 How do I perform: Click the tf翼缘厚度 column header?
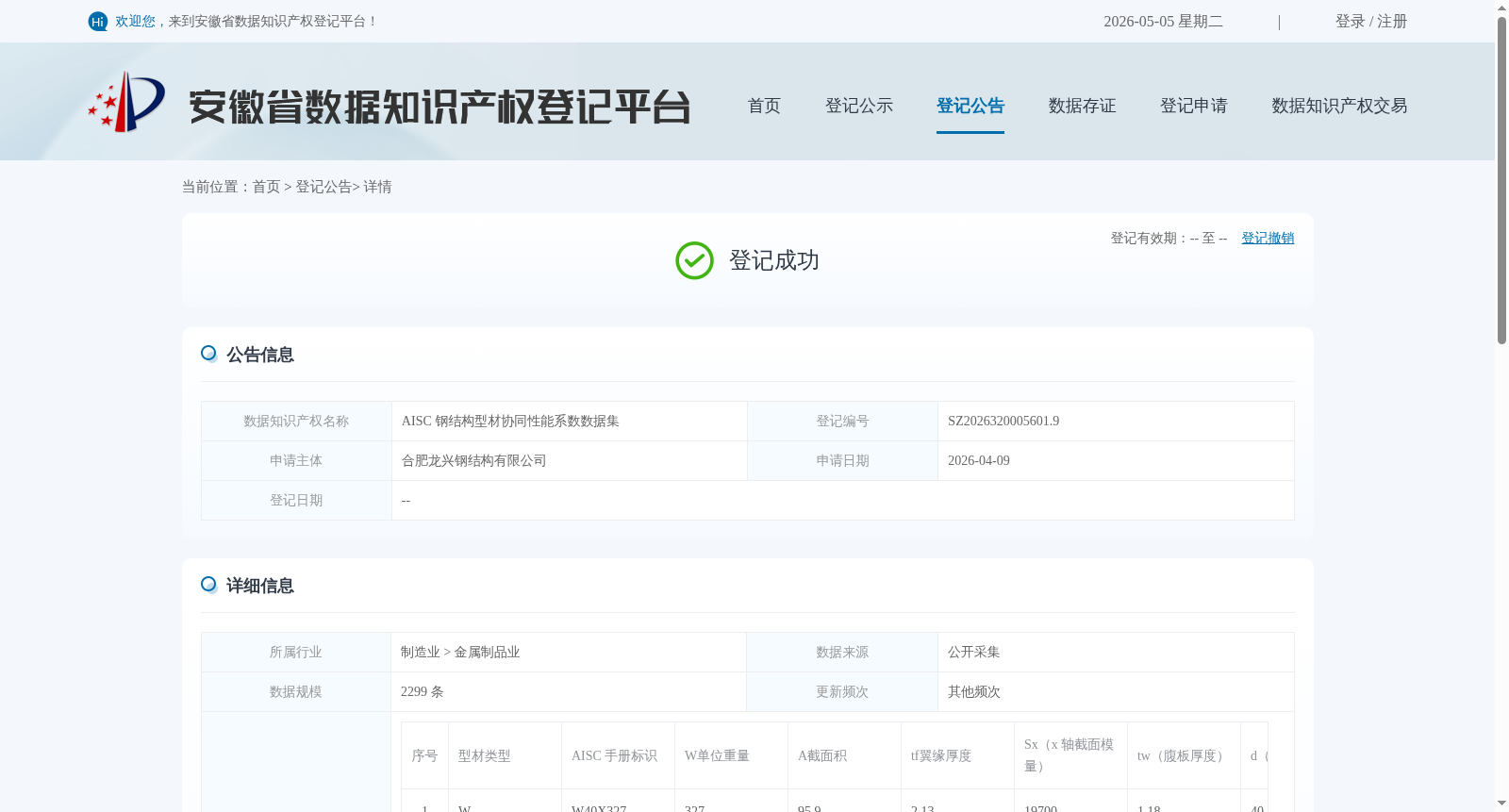(957, 755)
